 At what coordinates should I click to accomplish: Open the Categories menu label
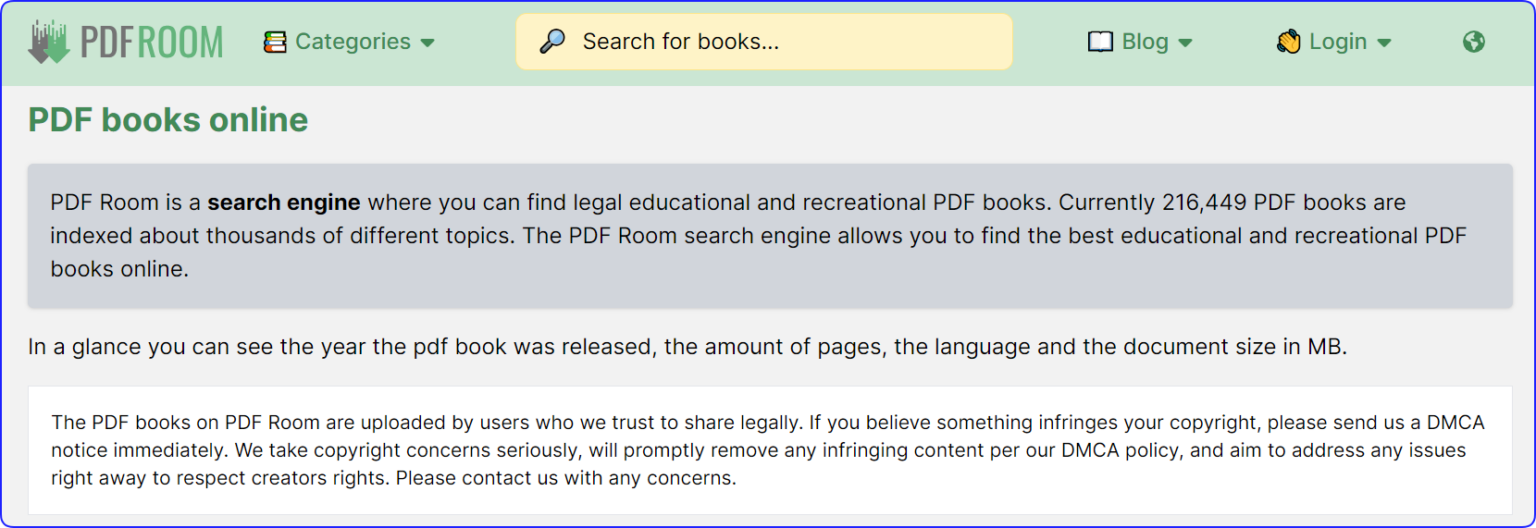tap(352, 42)
